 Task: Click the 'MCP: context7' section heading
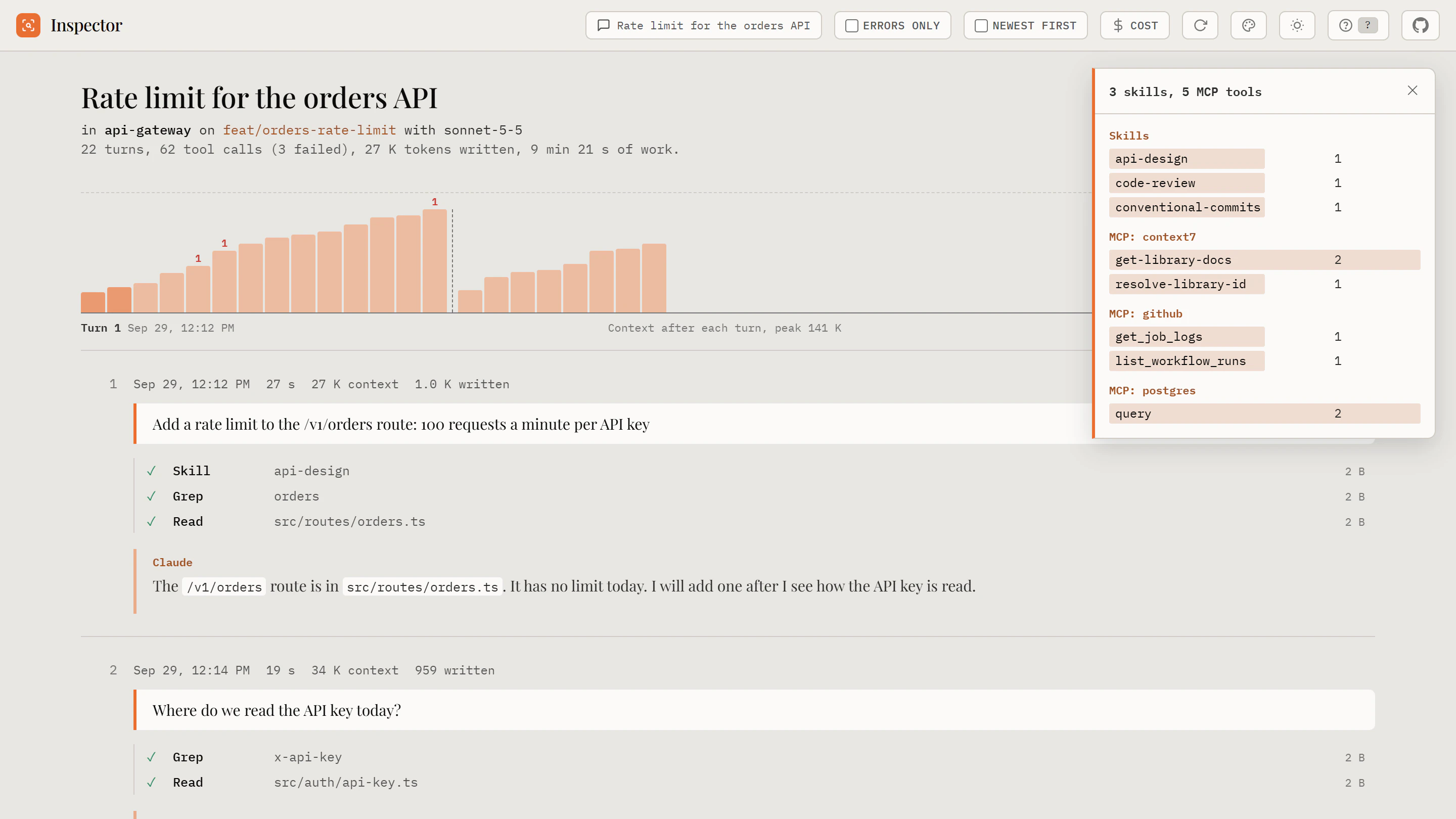click(1152, 237)
